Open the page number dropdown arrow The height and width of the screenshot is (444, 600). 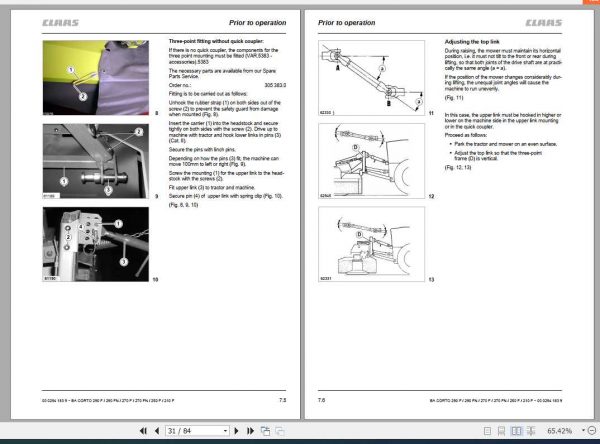(225, 431)
